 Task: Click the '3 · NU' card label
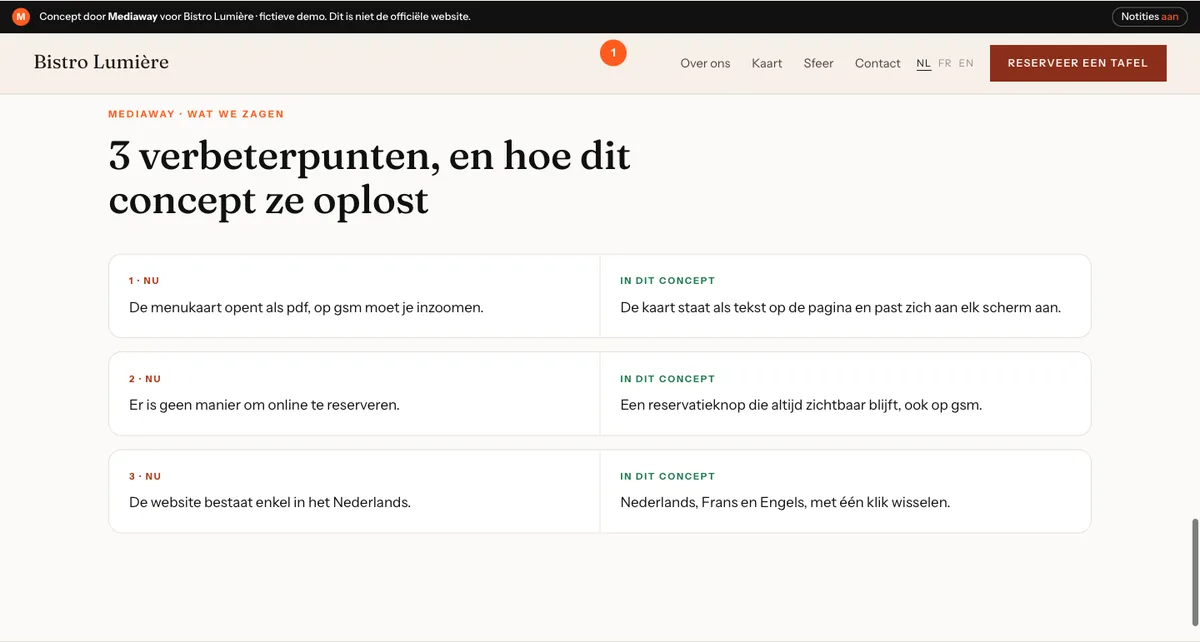(x=144, y=476)
